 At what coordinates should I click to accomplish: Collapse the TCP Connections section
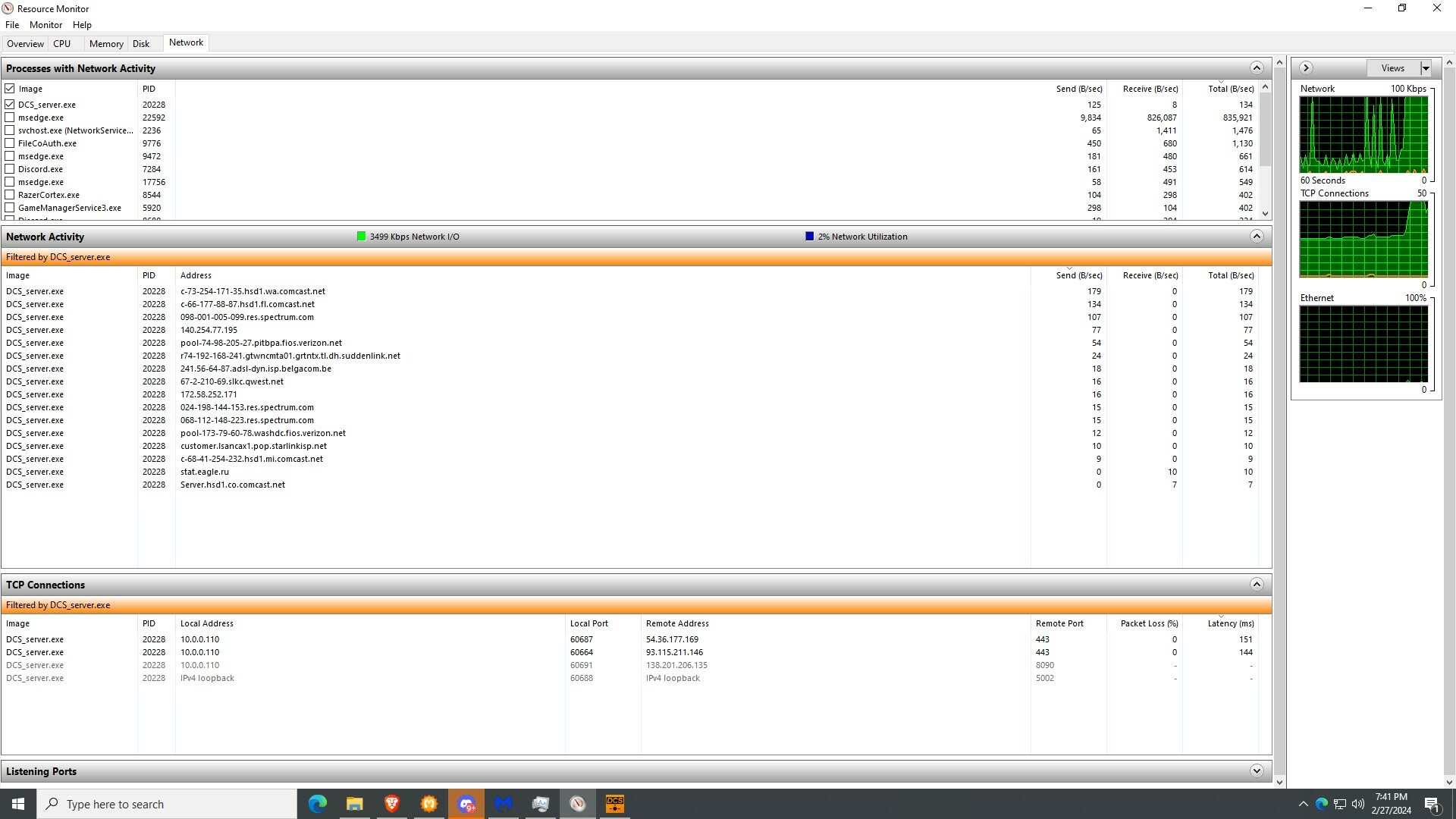[x=1257, y=585]
